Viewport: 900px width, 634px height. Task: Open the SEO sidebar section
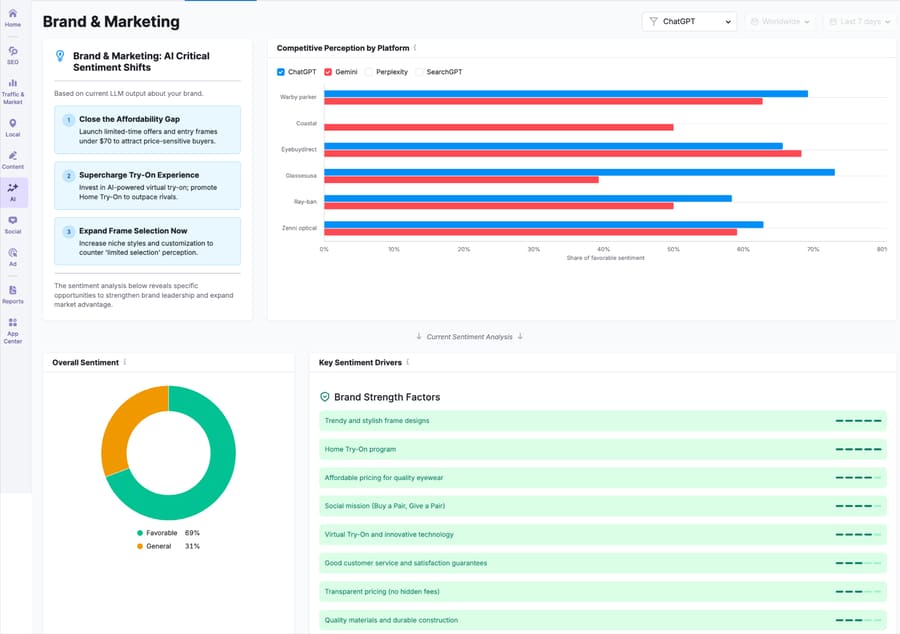(13, 55)
